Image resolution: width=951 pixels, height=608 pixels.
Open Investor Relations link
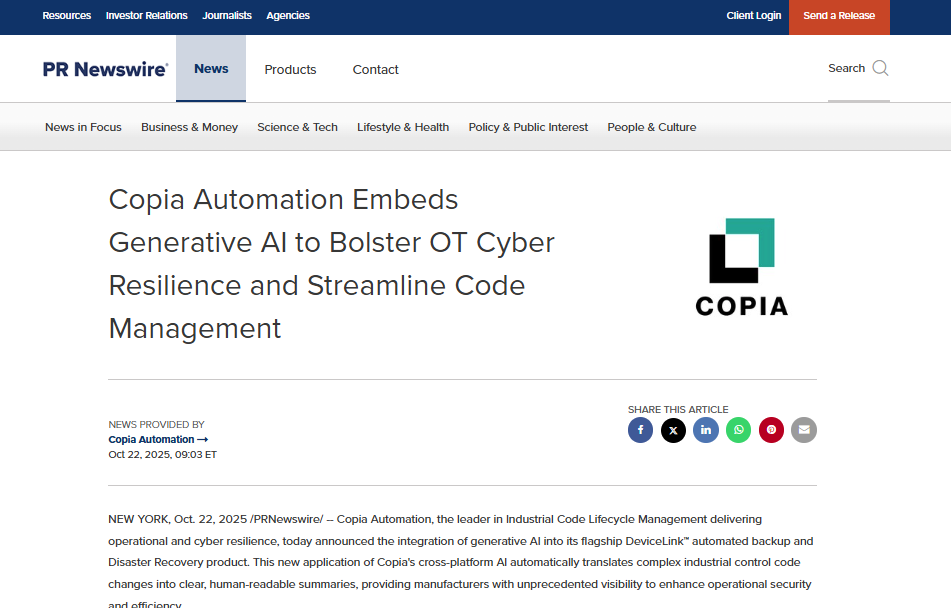(147, 16)
